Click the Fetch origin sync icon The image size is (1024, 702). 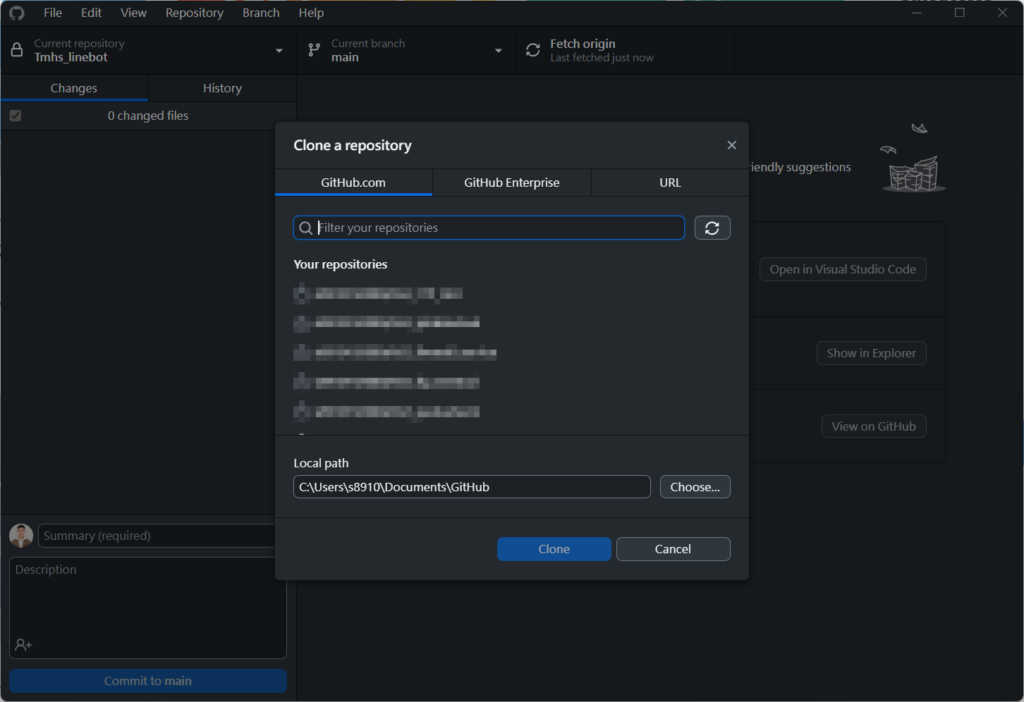pos(533,50)
